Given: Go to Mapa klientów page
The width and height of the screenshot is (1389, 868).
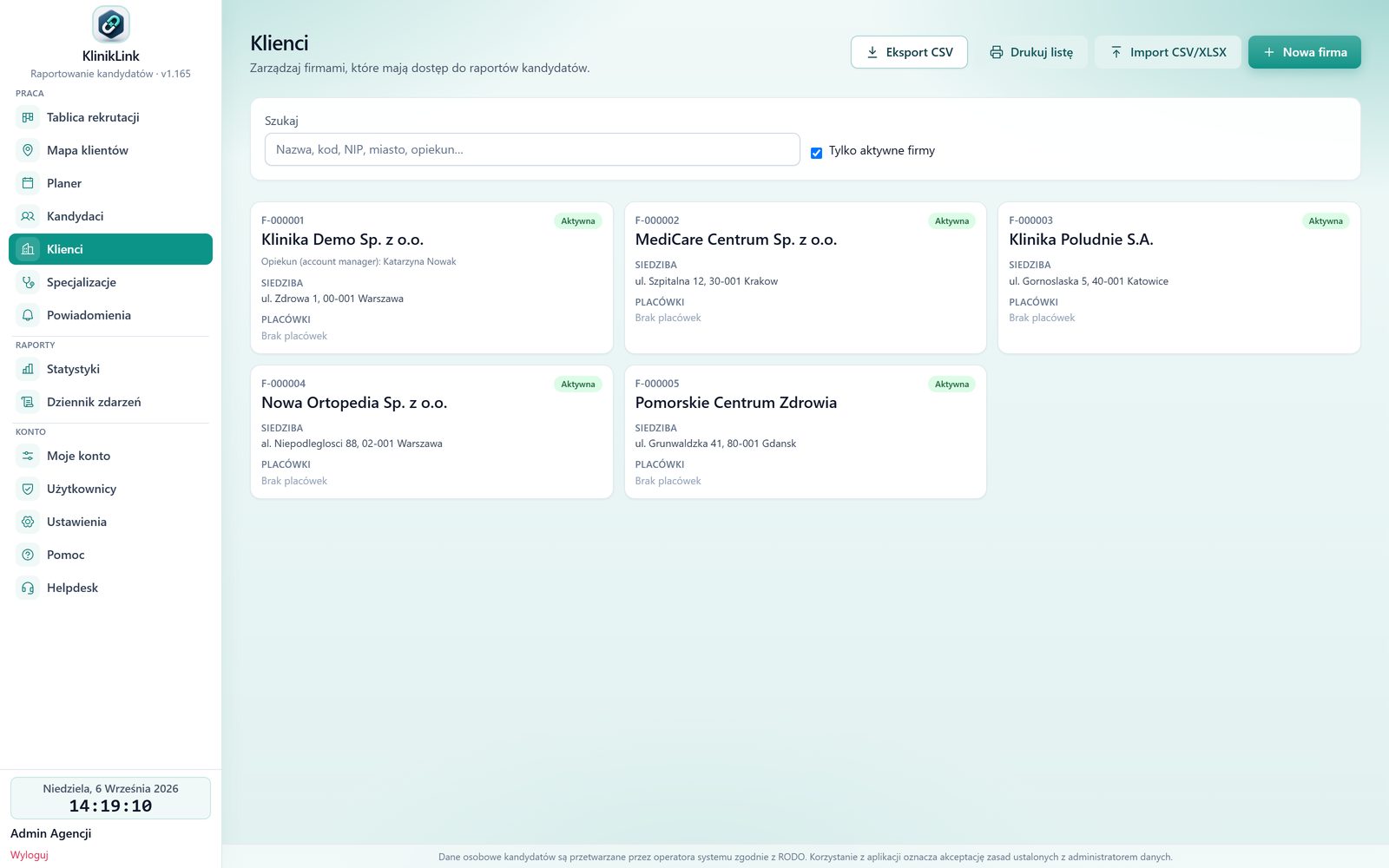Looking at the screenshot, I should pos(110,150).
